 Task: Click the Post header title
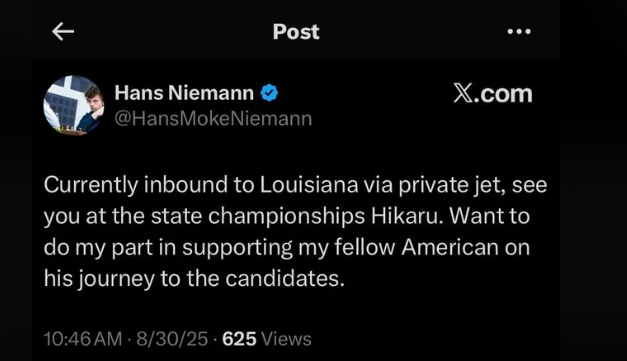[x=296, y=32]
